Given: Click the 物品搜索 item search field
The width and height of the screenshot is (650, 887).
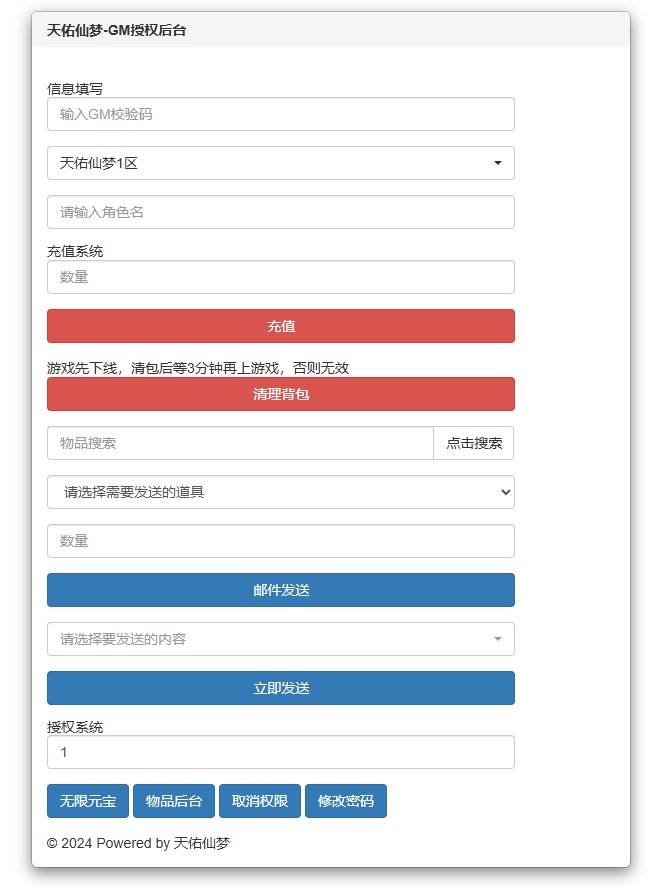Looking at the screenshot, I should coord(238,443).
